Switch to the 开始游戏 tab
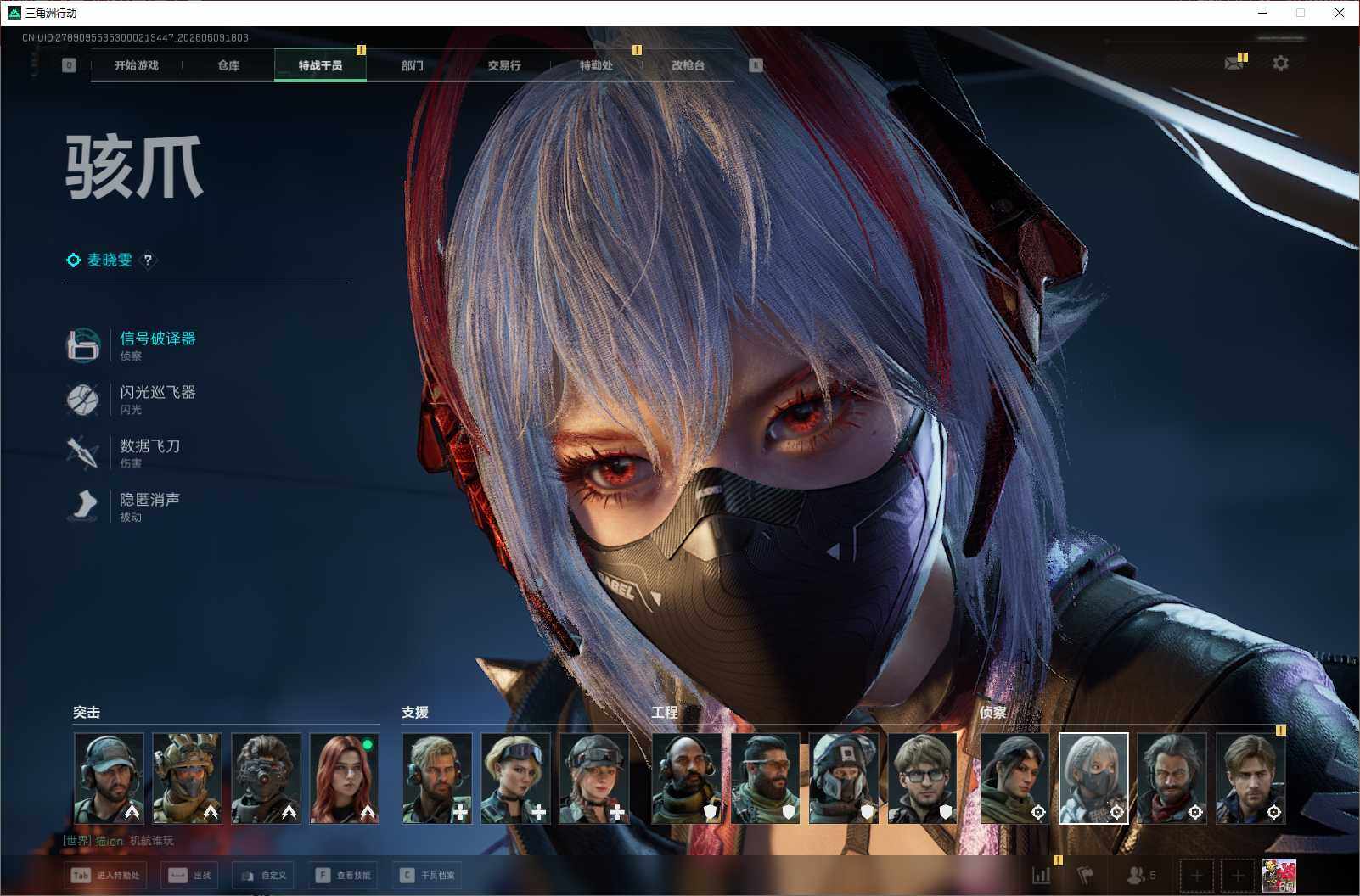The width and height of the screenshot is (1360, 896). (137, 65)
